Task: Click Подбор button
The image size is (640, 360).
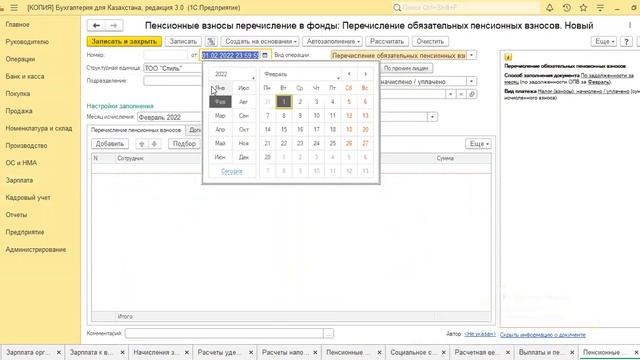Action: click(x=184, y=144)
